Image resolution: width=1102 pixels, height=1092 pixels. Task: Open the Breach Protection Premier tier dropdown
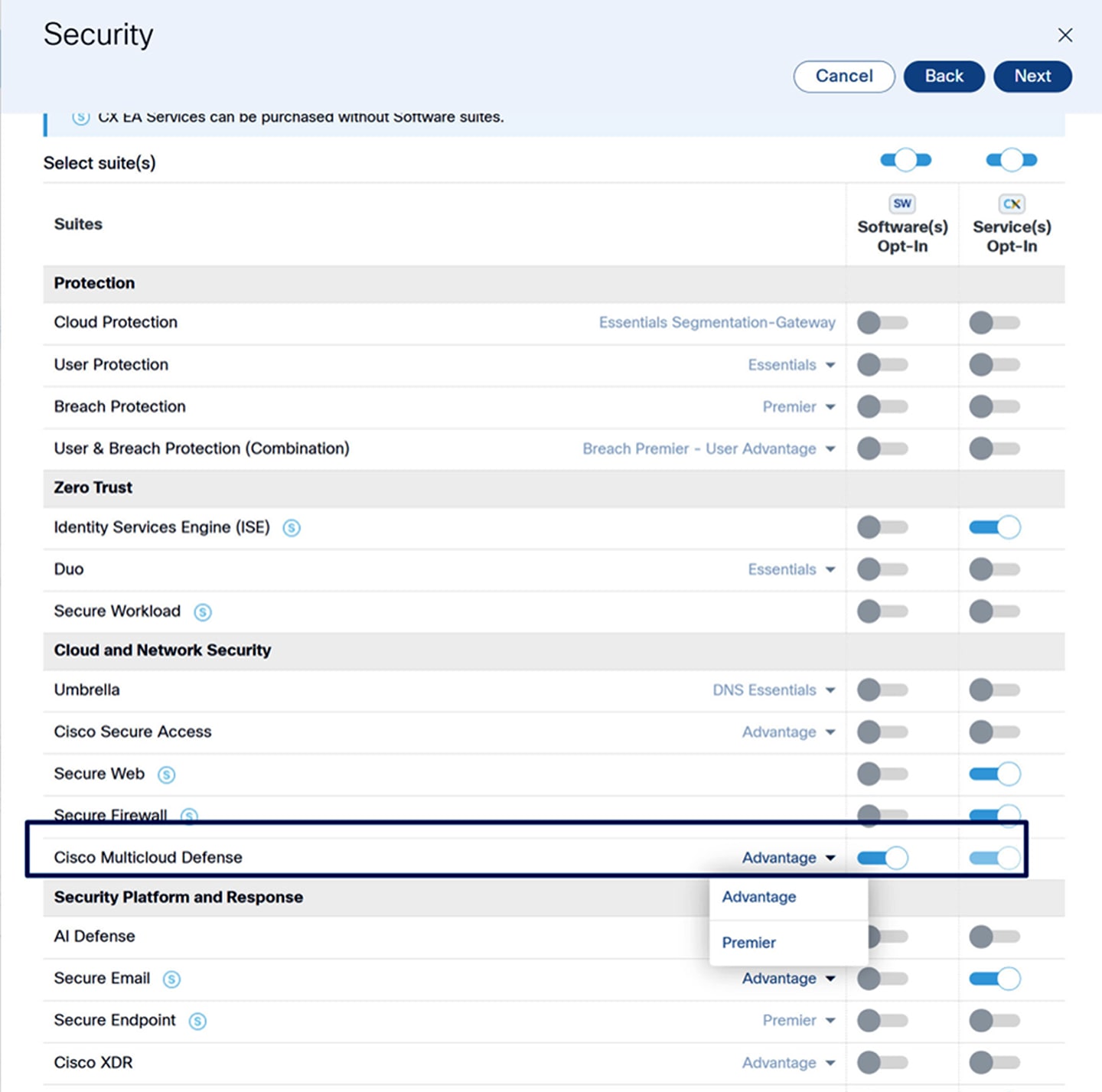point(799,407)
